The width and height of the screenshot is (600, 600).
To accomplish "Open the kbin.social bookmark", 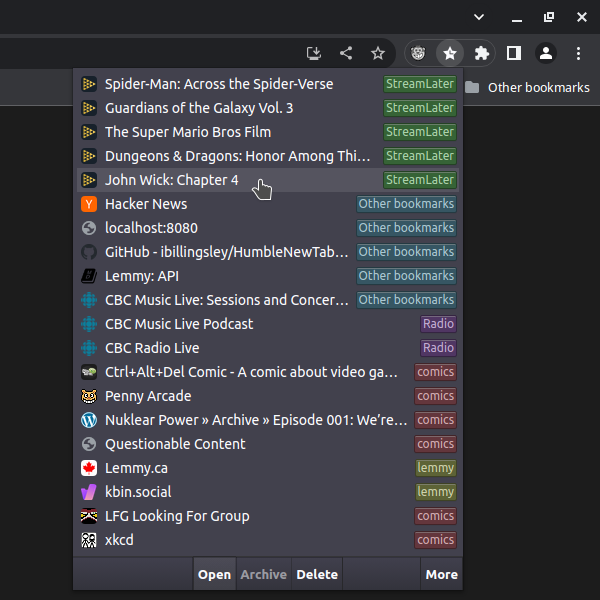I will tap(268, 492).
